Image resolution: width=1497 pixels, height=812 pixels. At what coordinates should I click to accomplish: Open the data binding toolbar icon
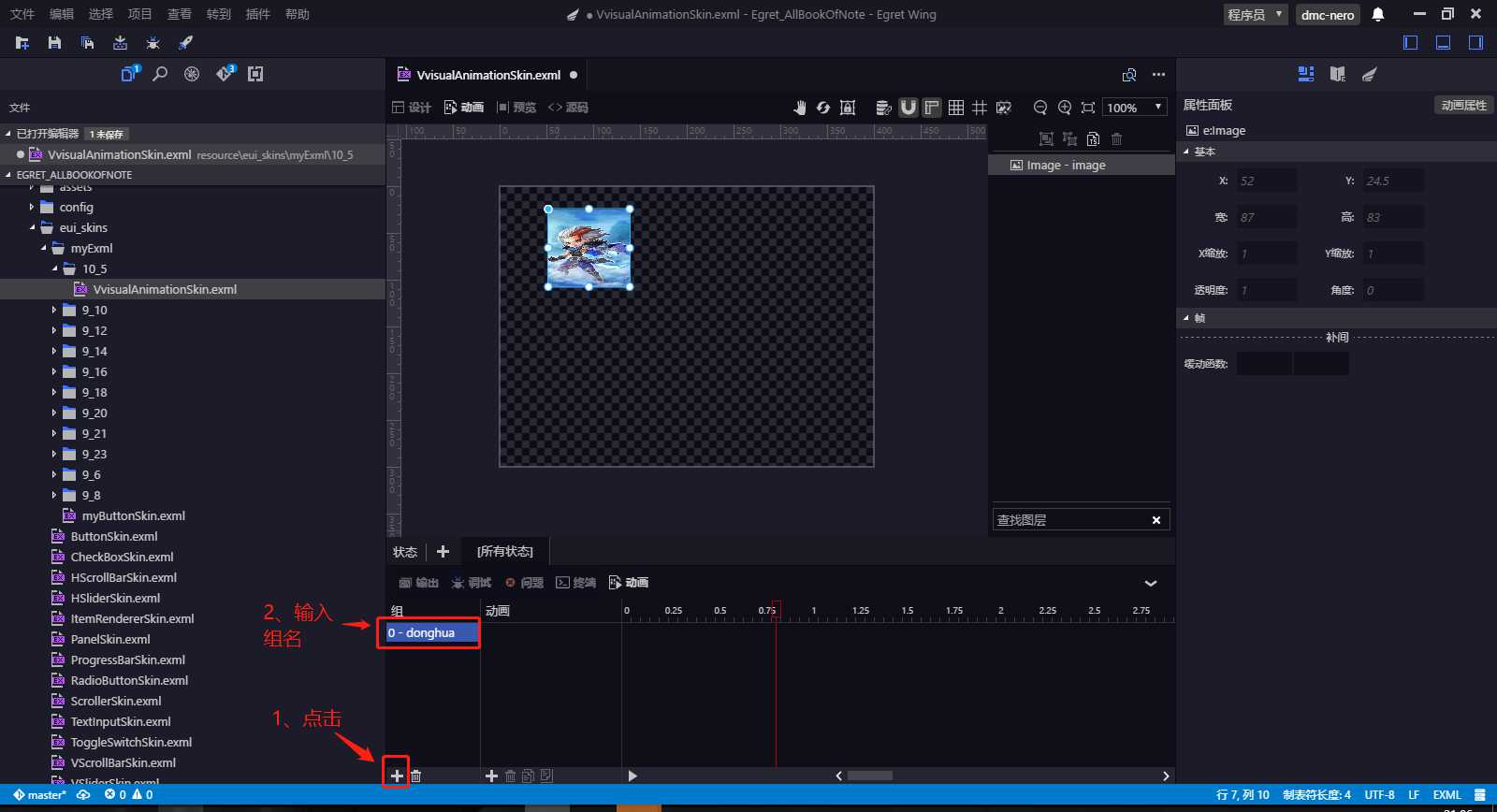point(883,108)
